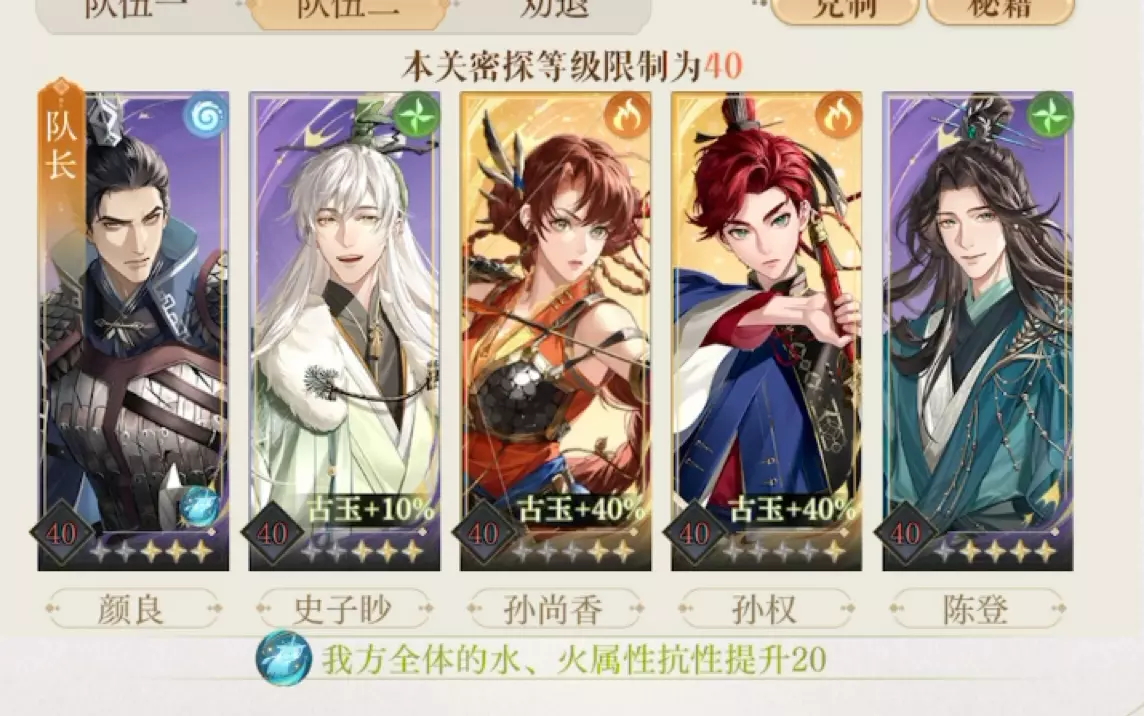Click the 孙权 name label
This screenshot has height=716, width=1144.
coord(764,609)
